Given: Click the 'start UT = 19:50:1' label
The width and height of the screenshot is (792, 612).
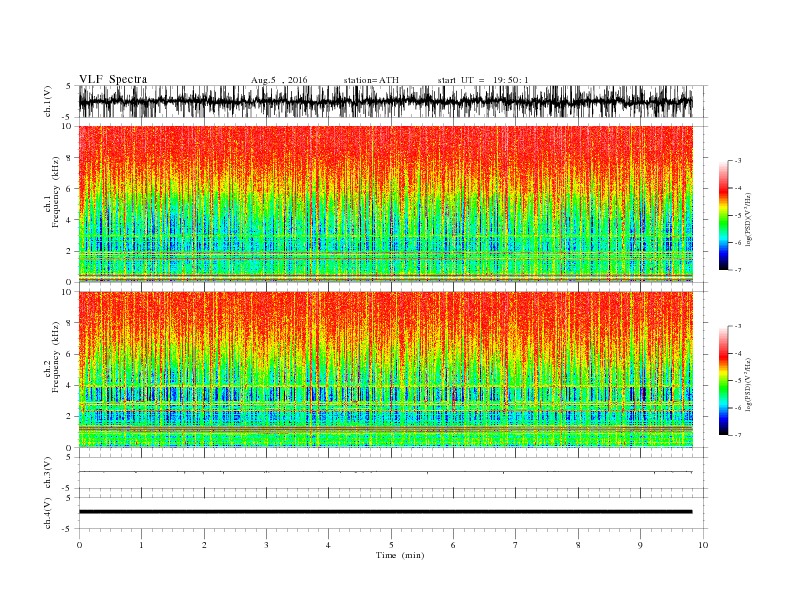Looking at the screenshot, I should click(x=483, y=80).
